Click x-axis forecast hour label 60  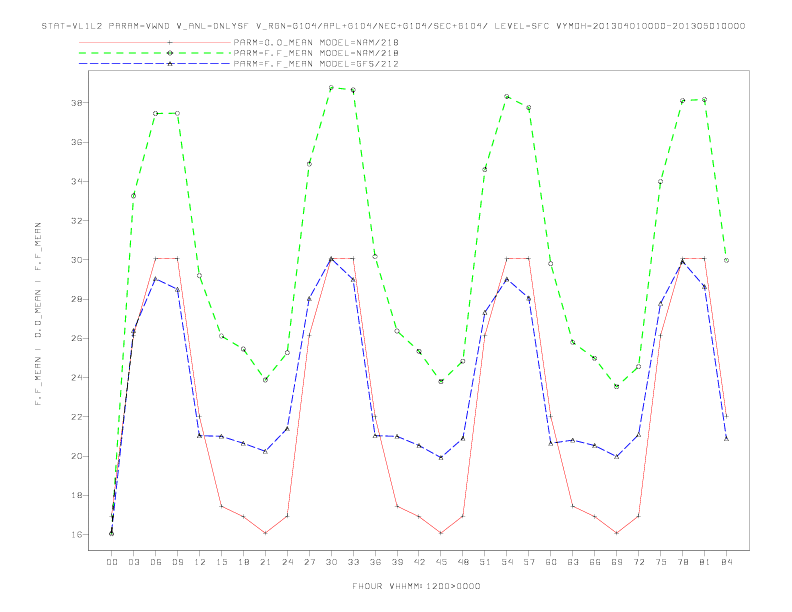551,562
